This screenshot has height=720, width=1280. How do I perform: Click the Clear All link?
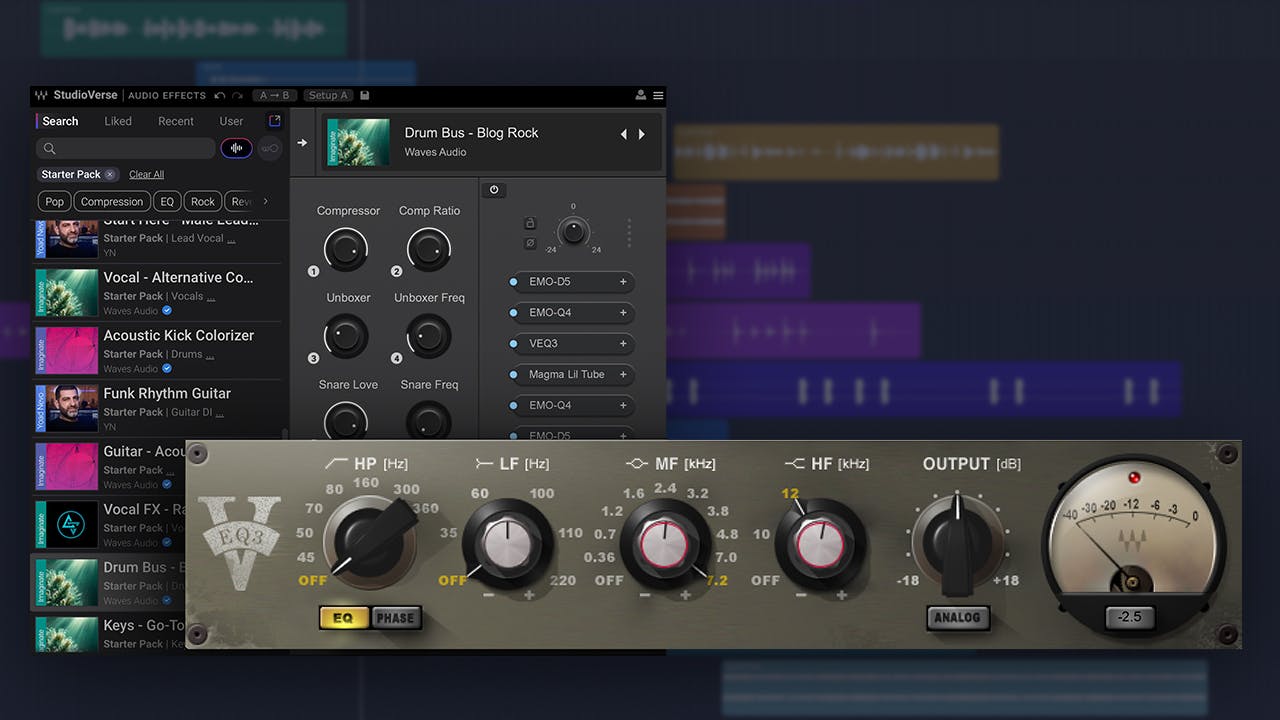click(146, 174)
